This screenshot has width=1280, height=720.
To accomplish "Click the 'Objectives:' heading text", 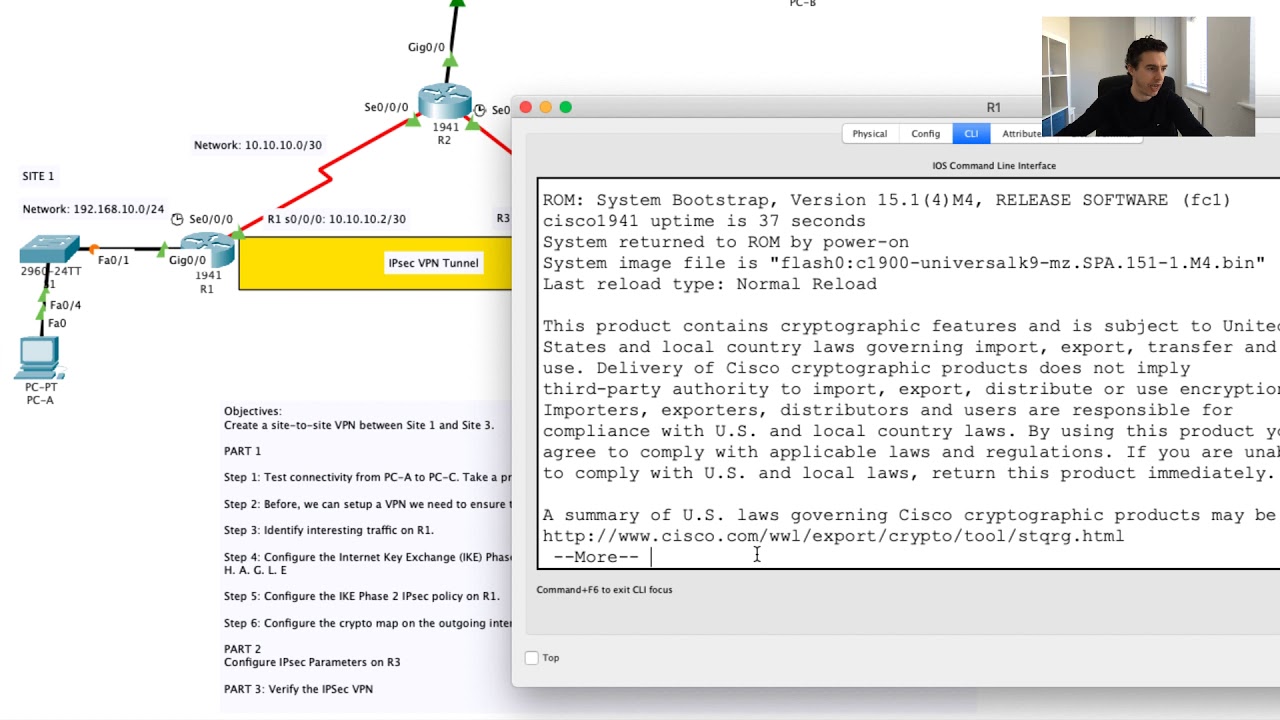I will (253, 411).
